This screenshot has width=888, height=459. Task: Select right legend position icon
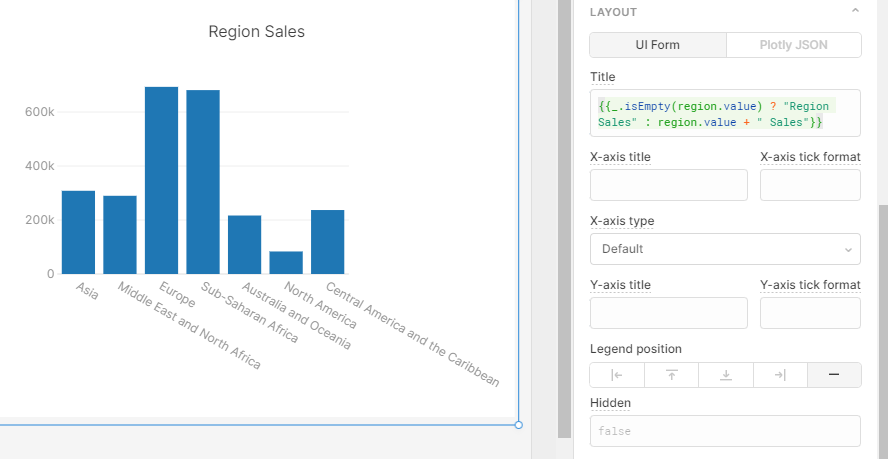pos(780,375)
